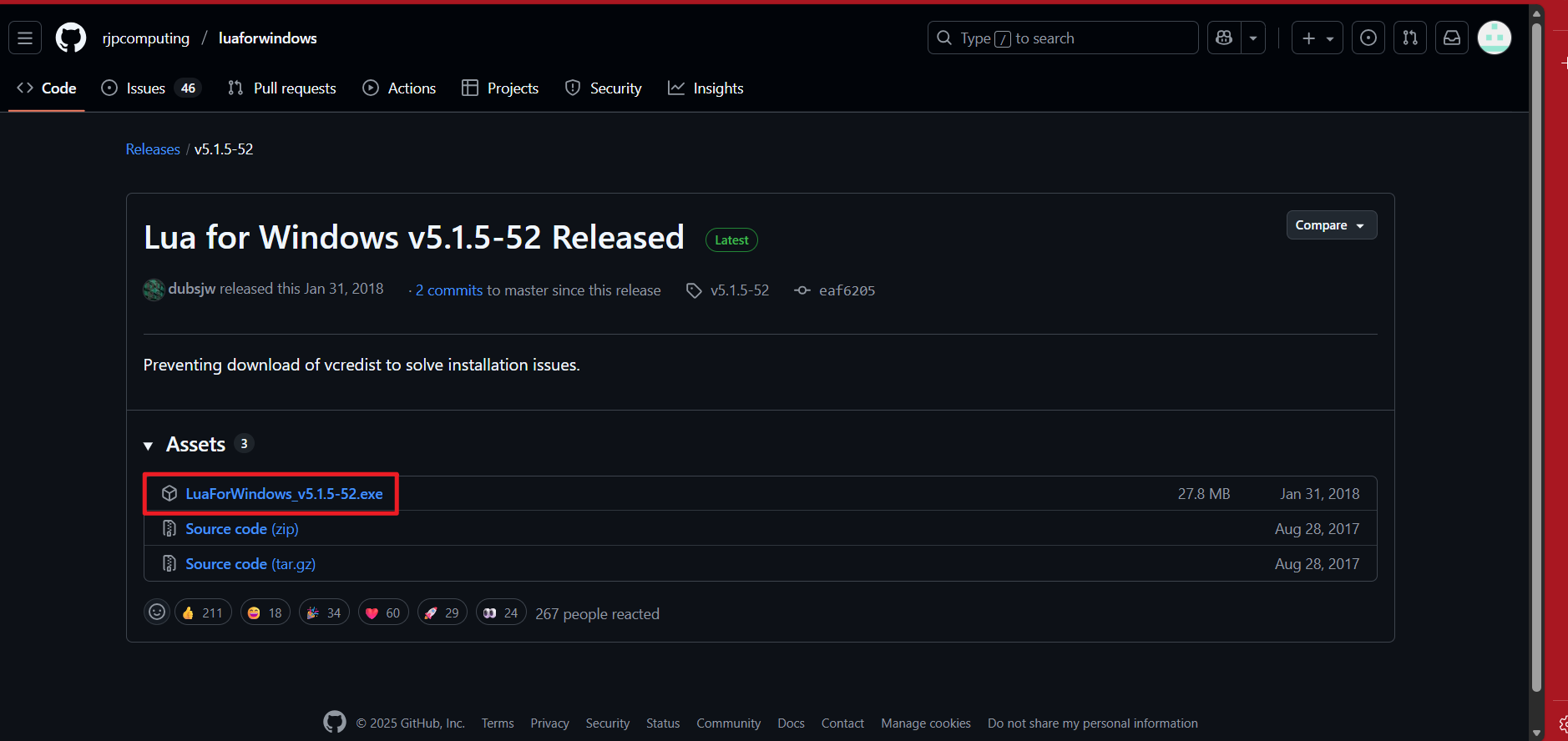Open the footer Terms link
The width and height of the screenshot is (1568, 741).
tap(498, 723)
